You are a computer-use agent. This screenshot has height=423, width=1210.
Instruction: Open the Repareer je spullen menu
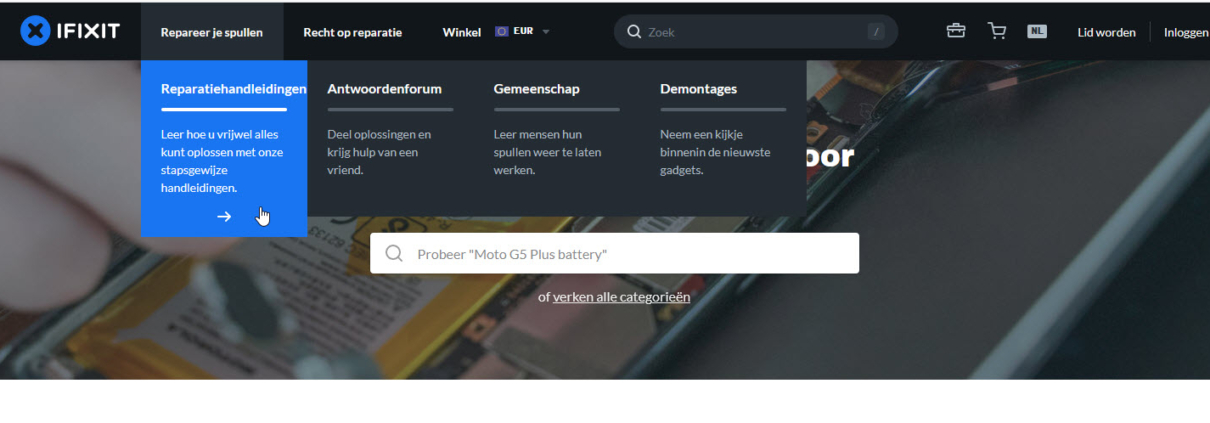[x=212, y=32]
